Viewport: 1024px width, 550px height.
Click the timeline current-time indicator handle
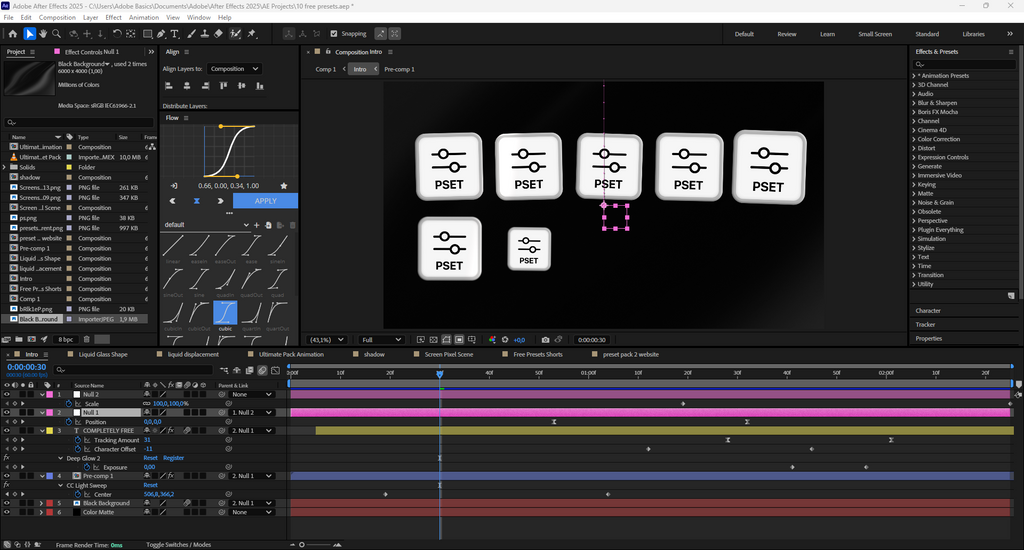(439, 374)
